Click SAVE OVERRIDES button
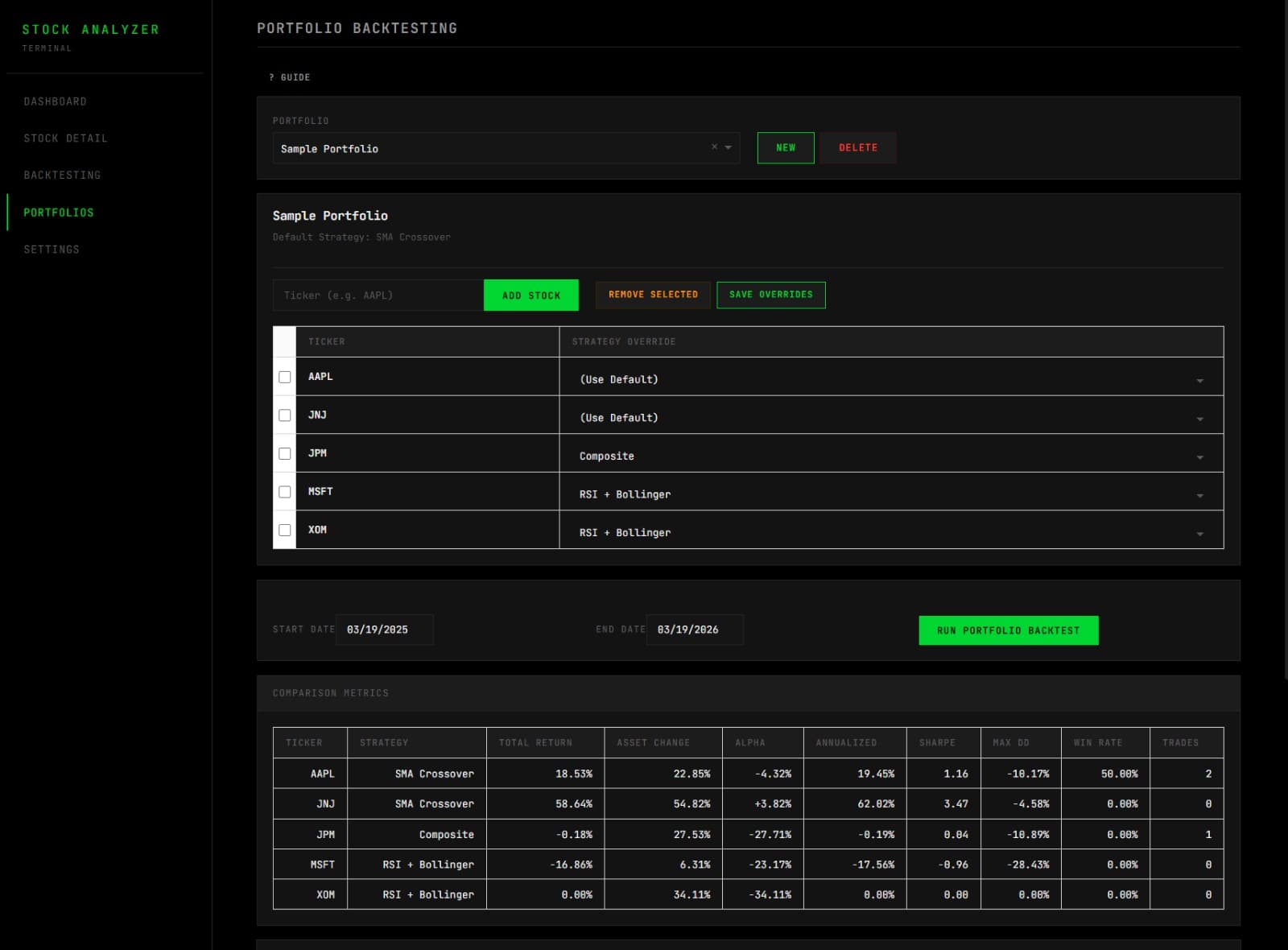1288x950 pixels. [x=771, y=295]
